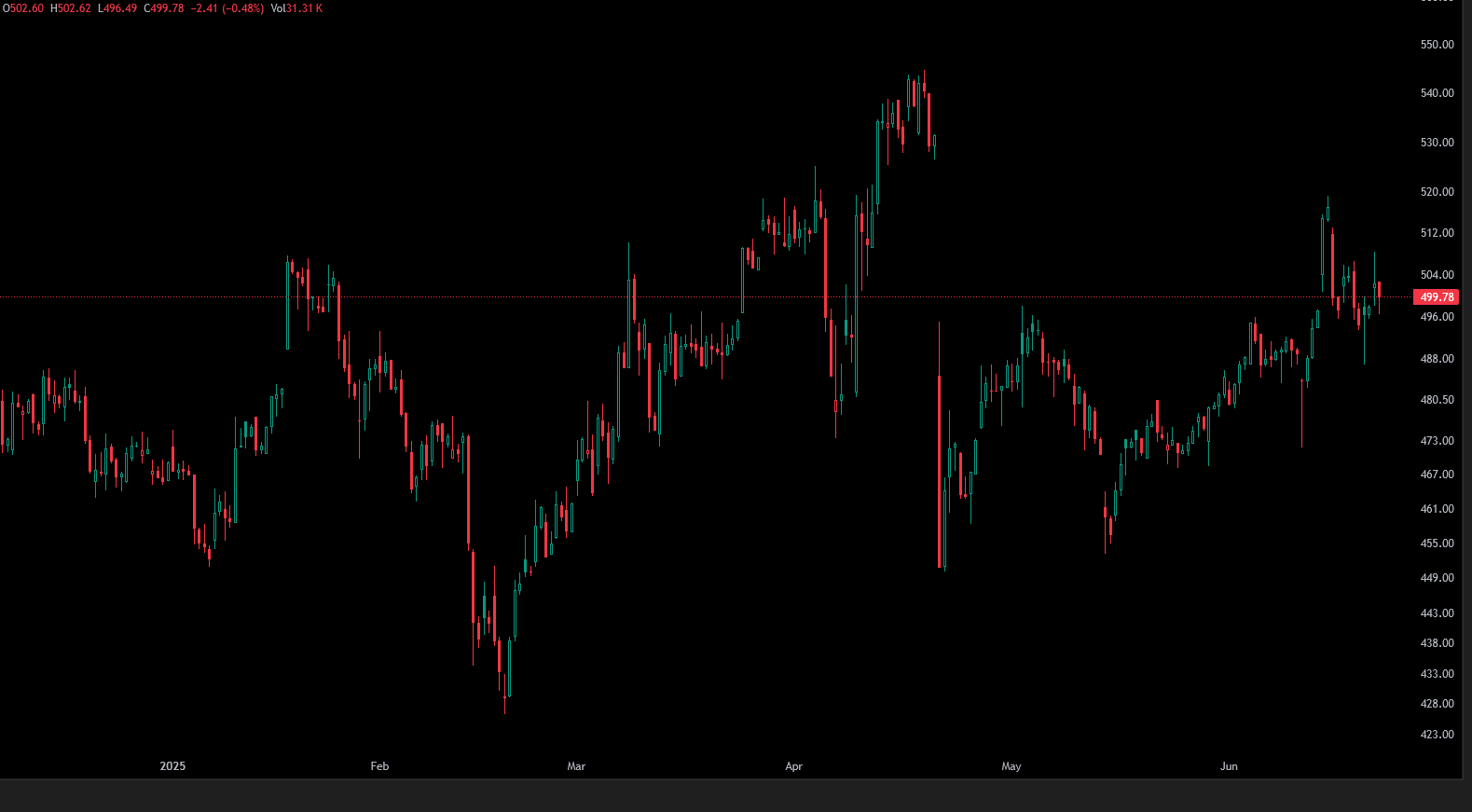Click the 2025 label on the time axis
The image size is (1472, 812).
pyautogui.click(x=172, y=766)
